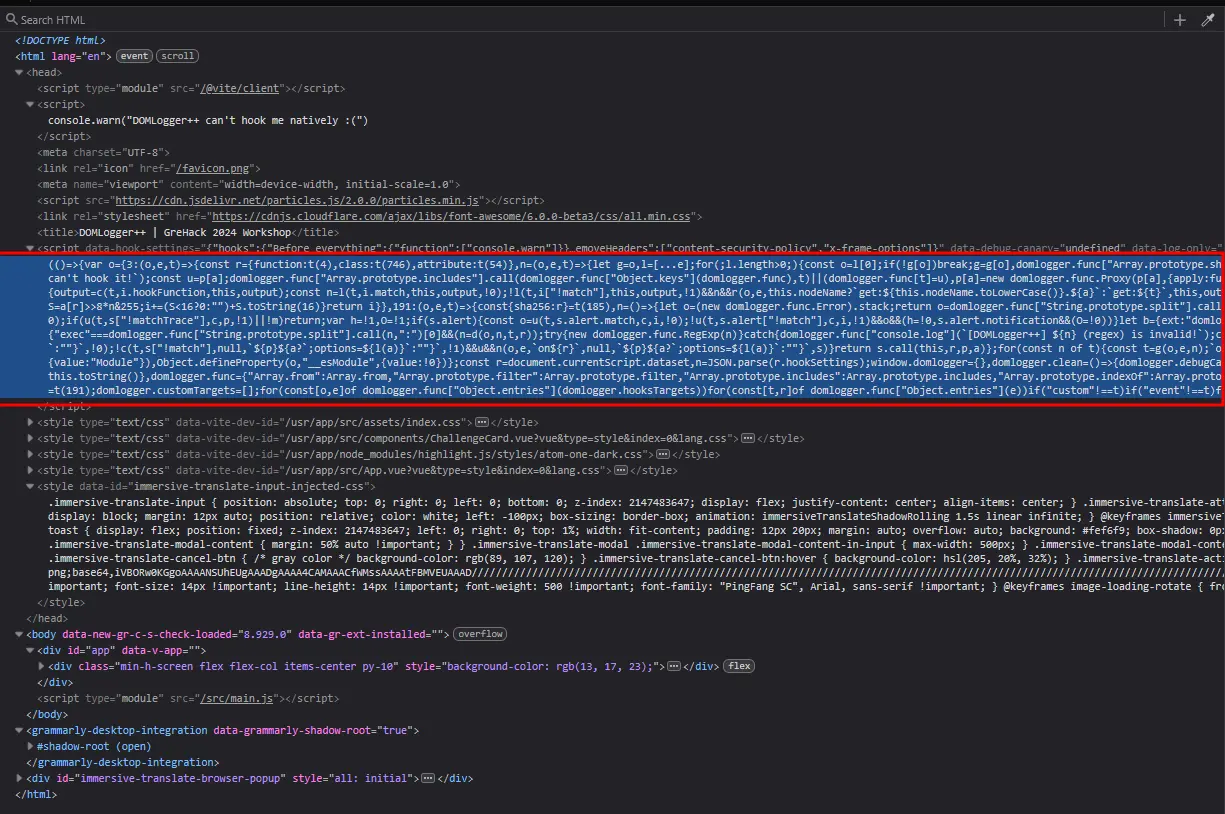Toggle the scroll badge on html element
This screenshot has width=1225, height=814.
pos(177,56)
